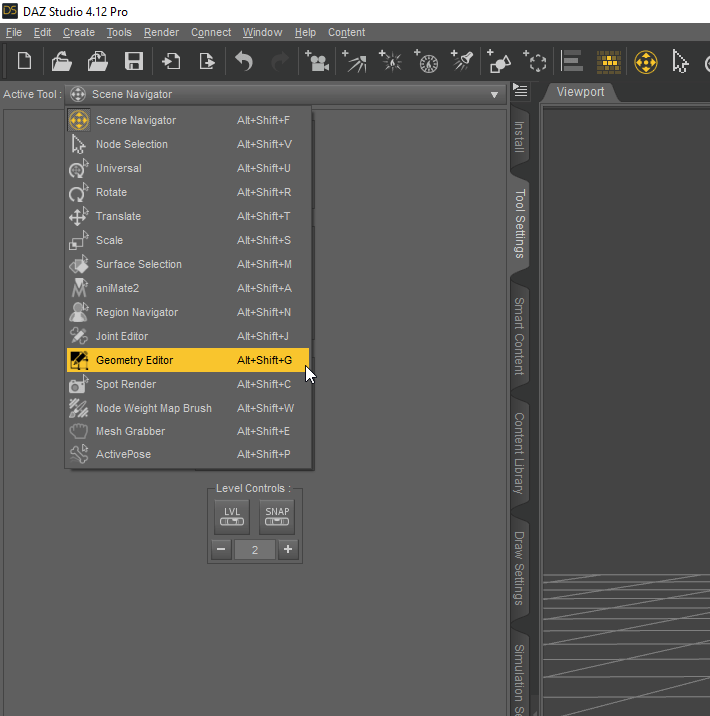This screenshot has width=710, height=716.
Task: Open pane options menu icon beside Viewport
Action: [x=520, y=91]
